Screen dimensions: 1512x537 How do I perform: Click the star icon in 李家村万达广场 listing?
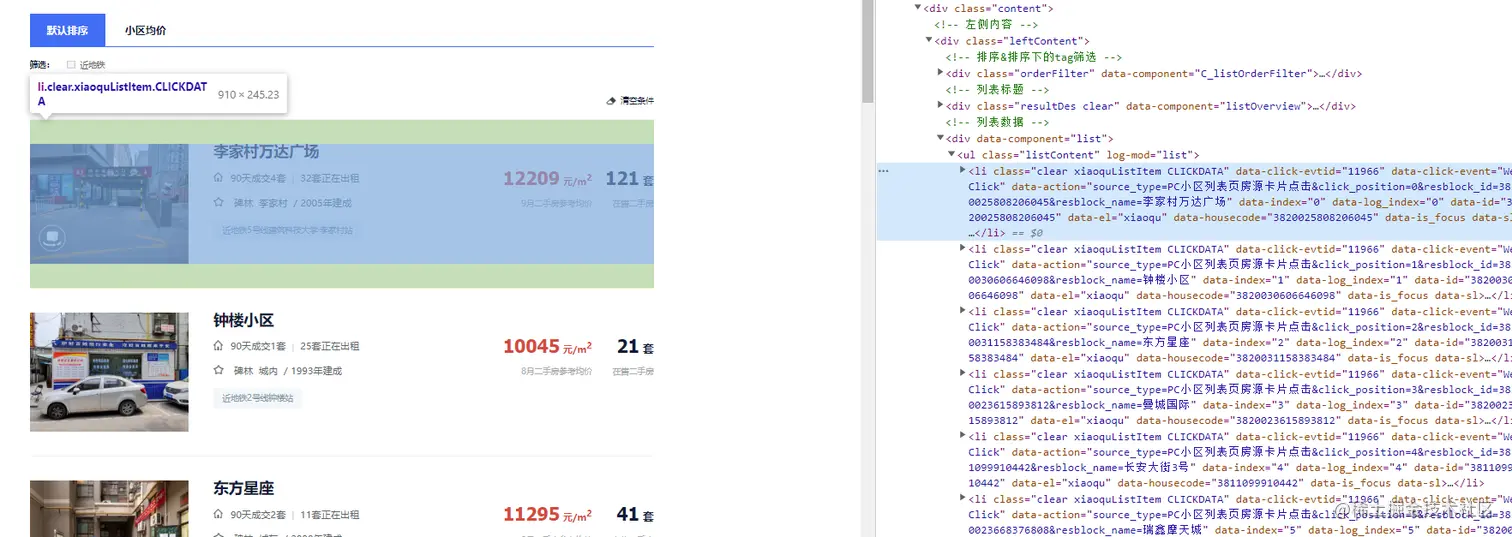pos(218,202)
